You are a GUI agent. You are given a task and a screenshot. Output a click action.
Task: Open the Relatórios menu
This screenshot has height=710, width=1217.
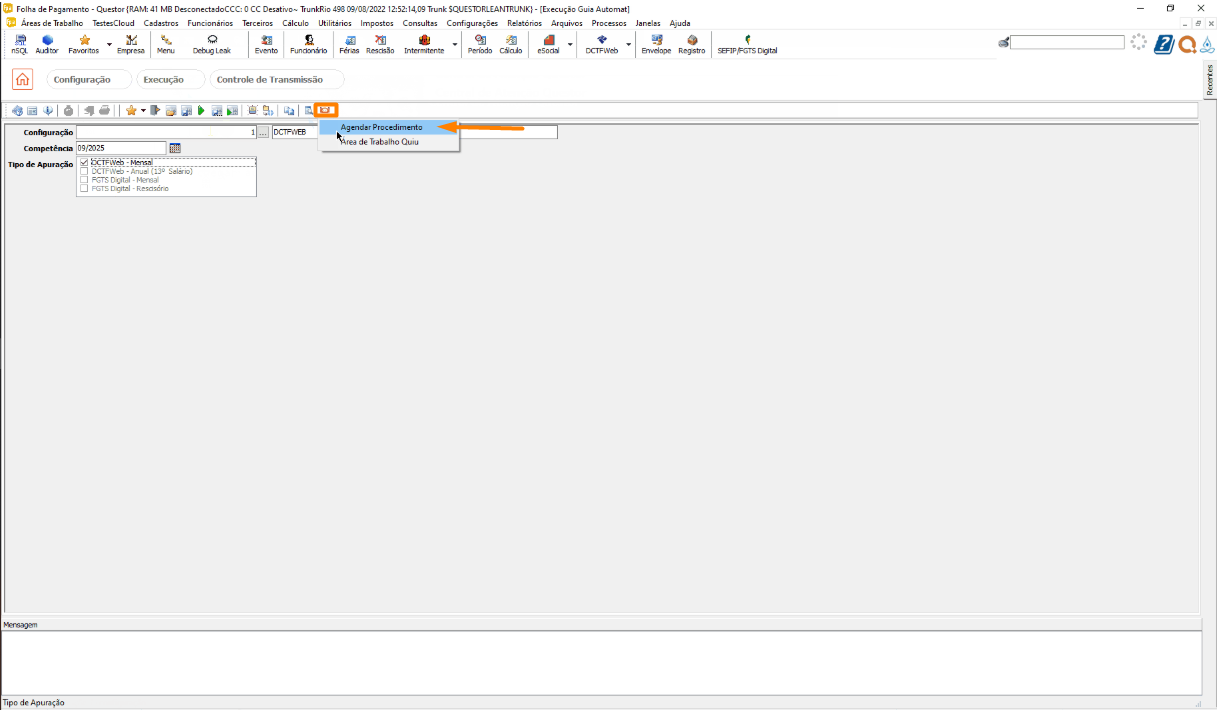click(524, 23)
